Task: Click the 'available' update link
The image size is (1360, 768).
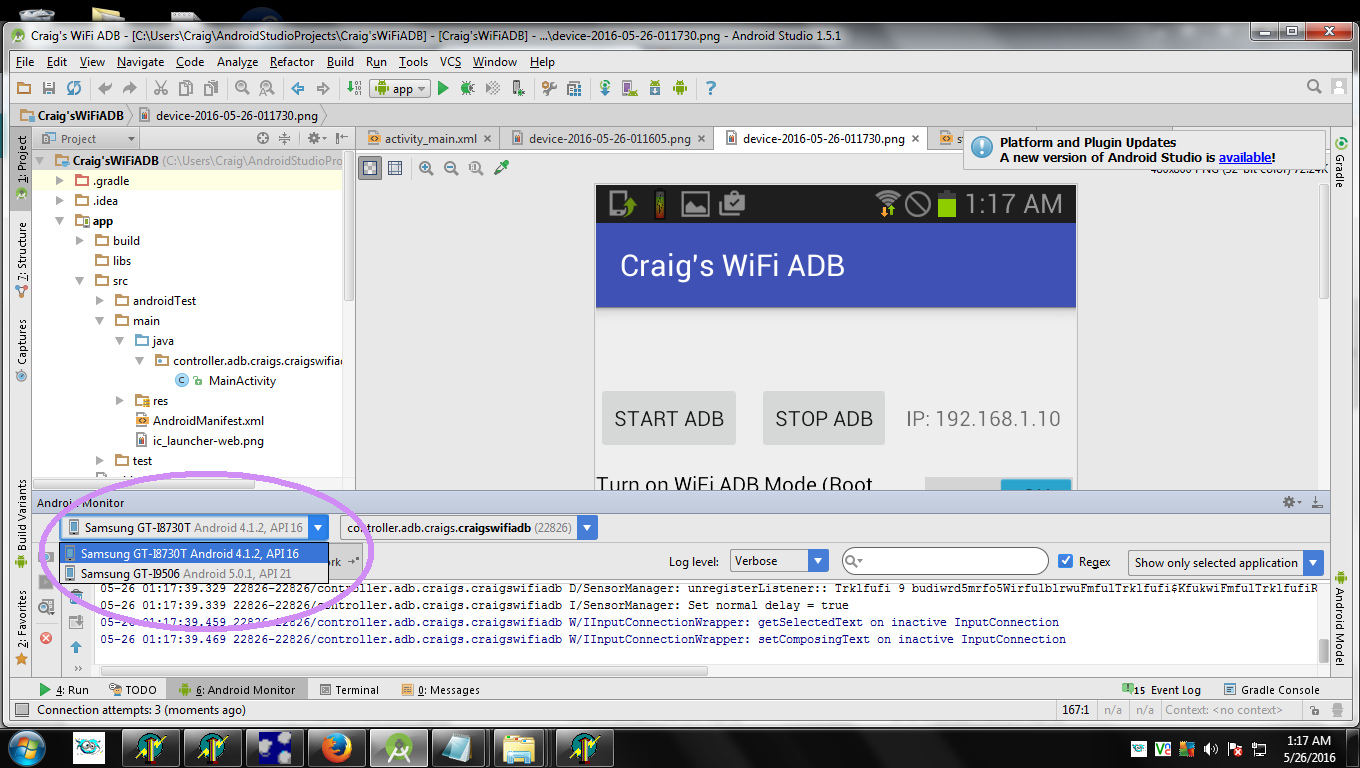Action: pos(1245,157)
